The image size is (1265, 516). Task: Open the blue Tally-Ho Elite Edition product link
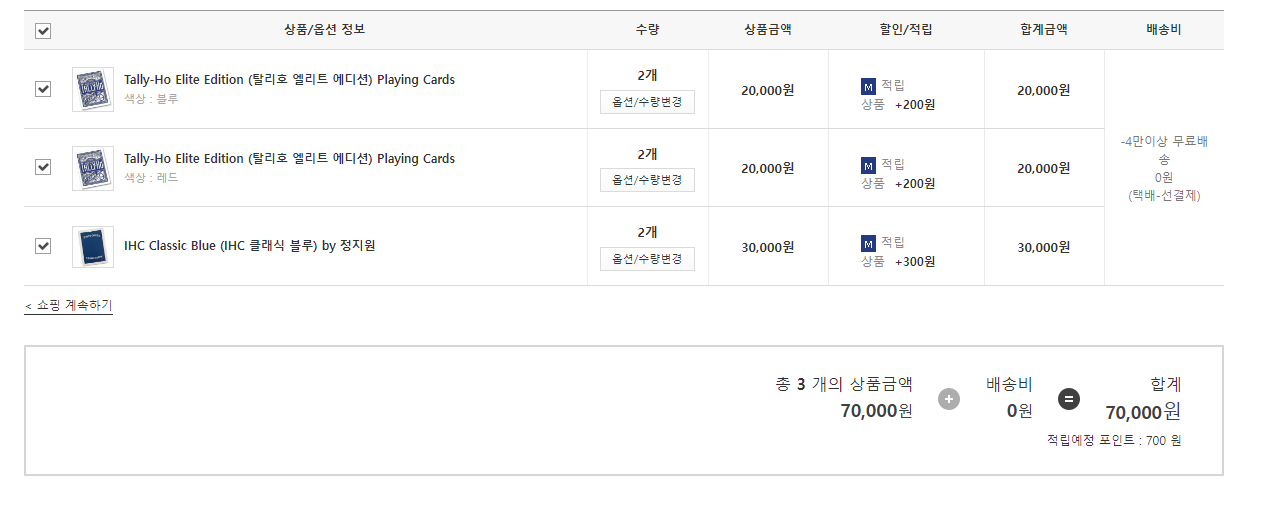(289, 80)
